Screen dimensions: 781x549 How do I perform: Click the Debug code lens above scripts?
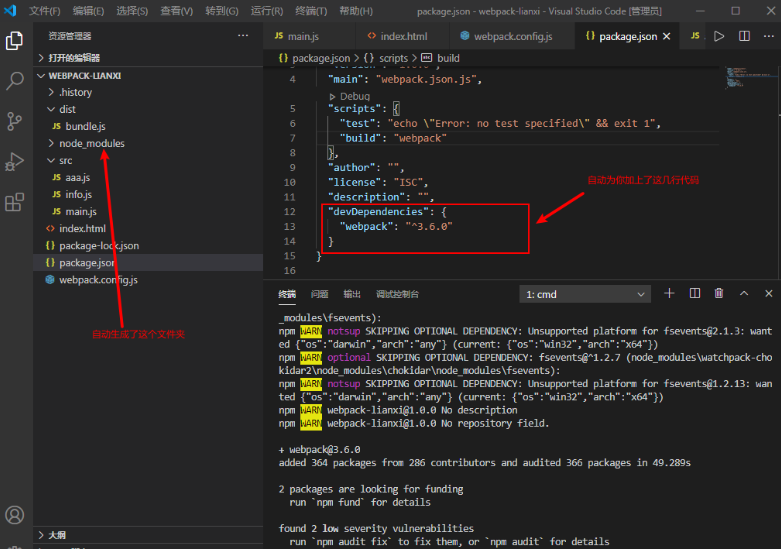350,96
